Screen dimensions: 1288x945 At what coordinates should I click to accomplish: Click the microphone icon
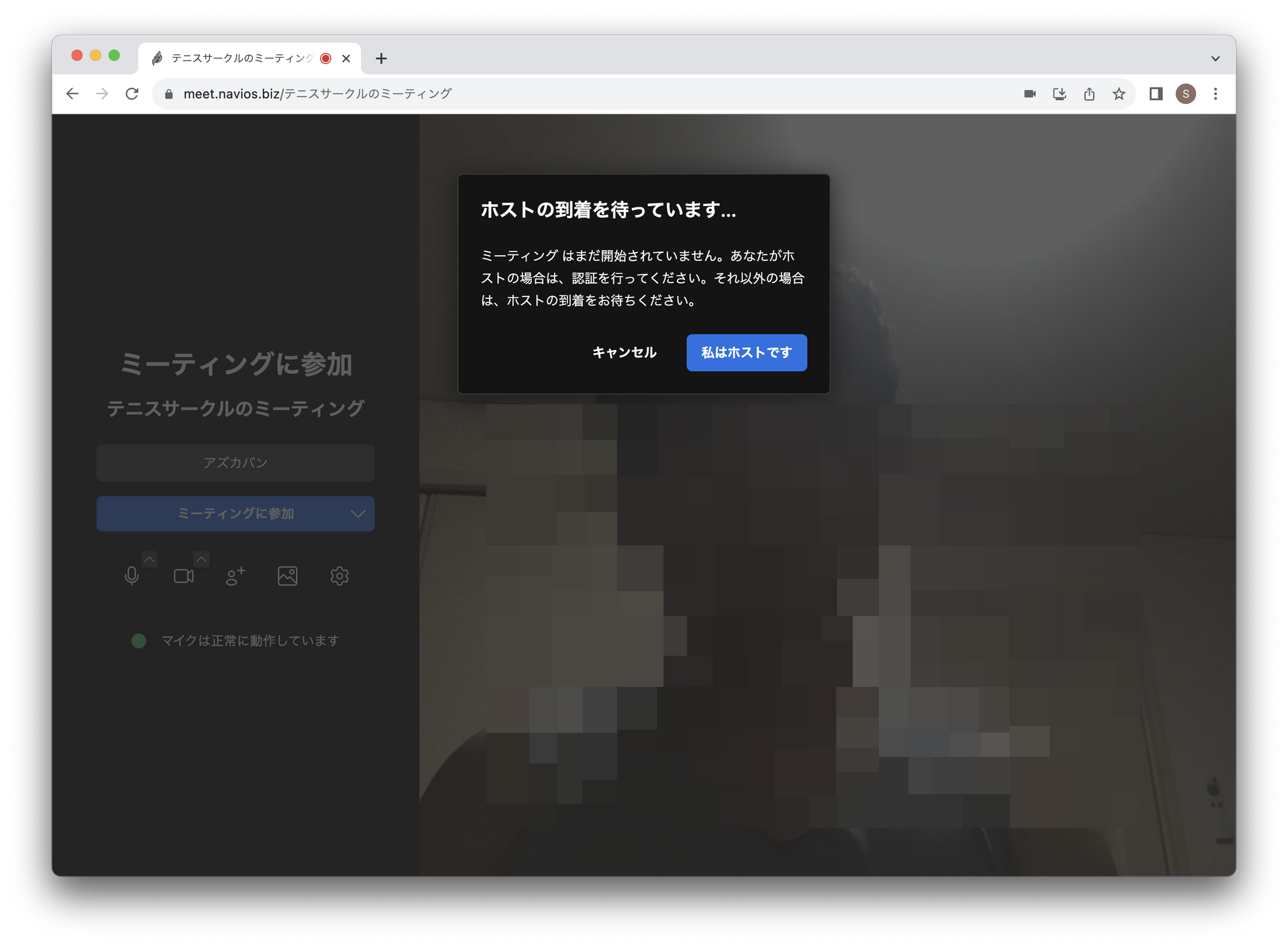point(131,576)
